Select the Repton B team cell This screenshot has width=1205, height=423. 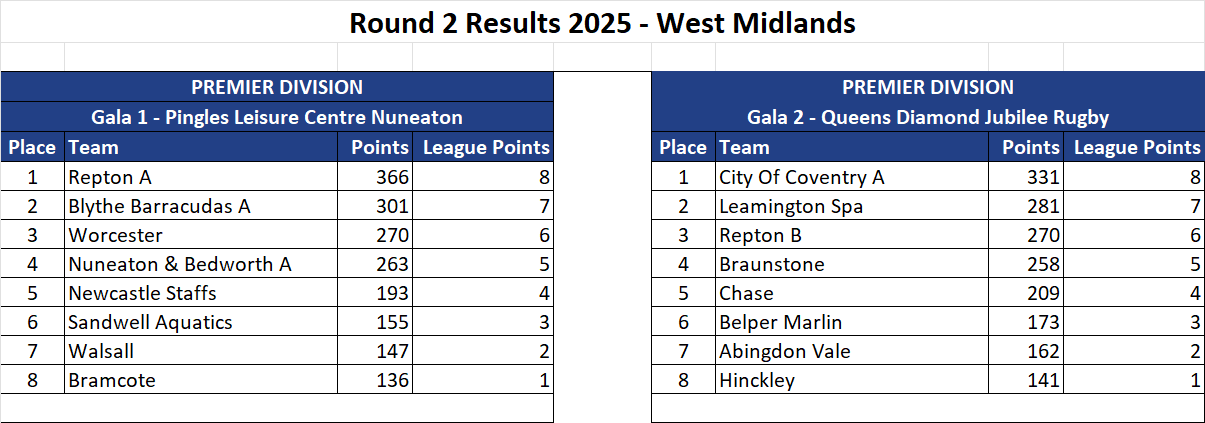click(x=852, y=235)
